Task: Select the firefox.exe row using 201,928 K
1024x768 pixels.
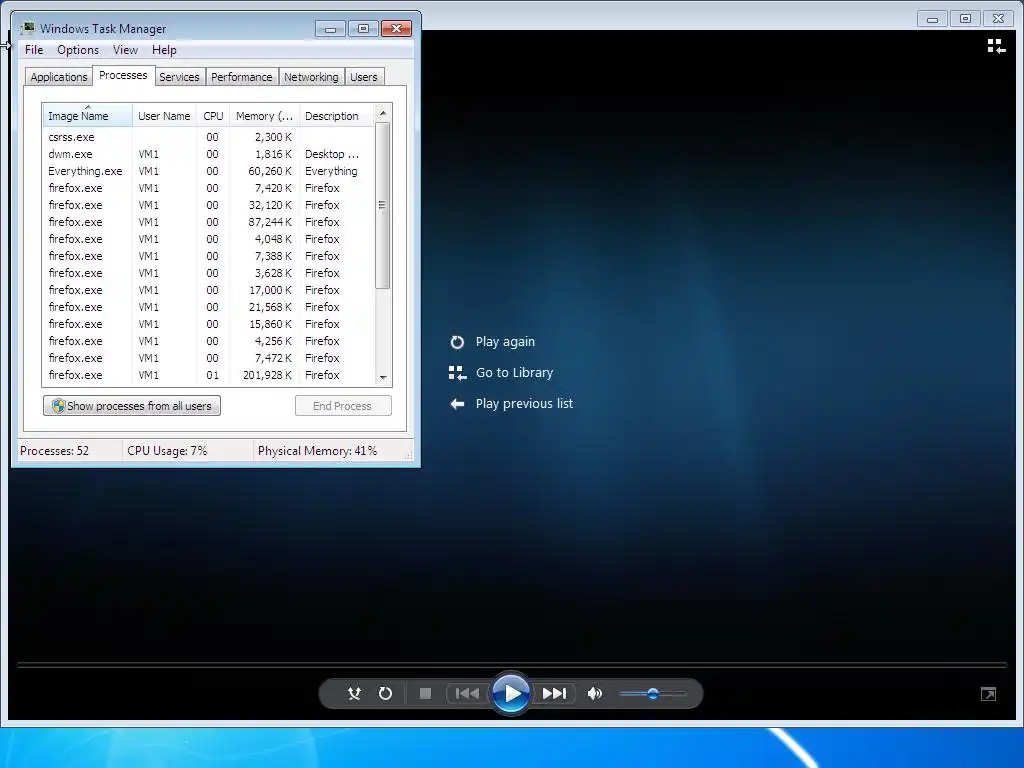Action: pyautogui.click(x=209, y=375)
